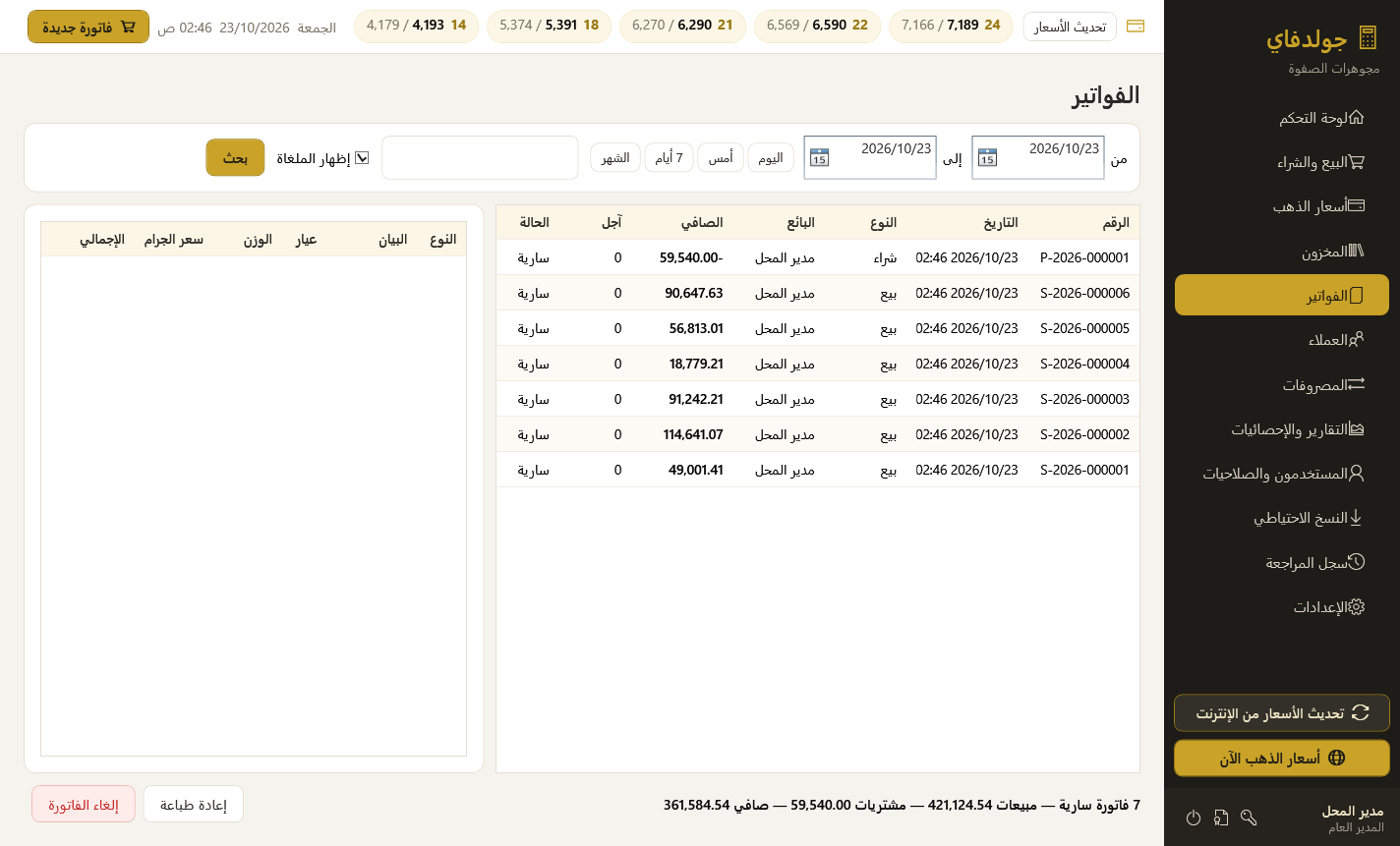The image size is (1400, 846).
Task: Filter invoices by الشهر
Action: pos(615,157)
